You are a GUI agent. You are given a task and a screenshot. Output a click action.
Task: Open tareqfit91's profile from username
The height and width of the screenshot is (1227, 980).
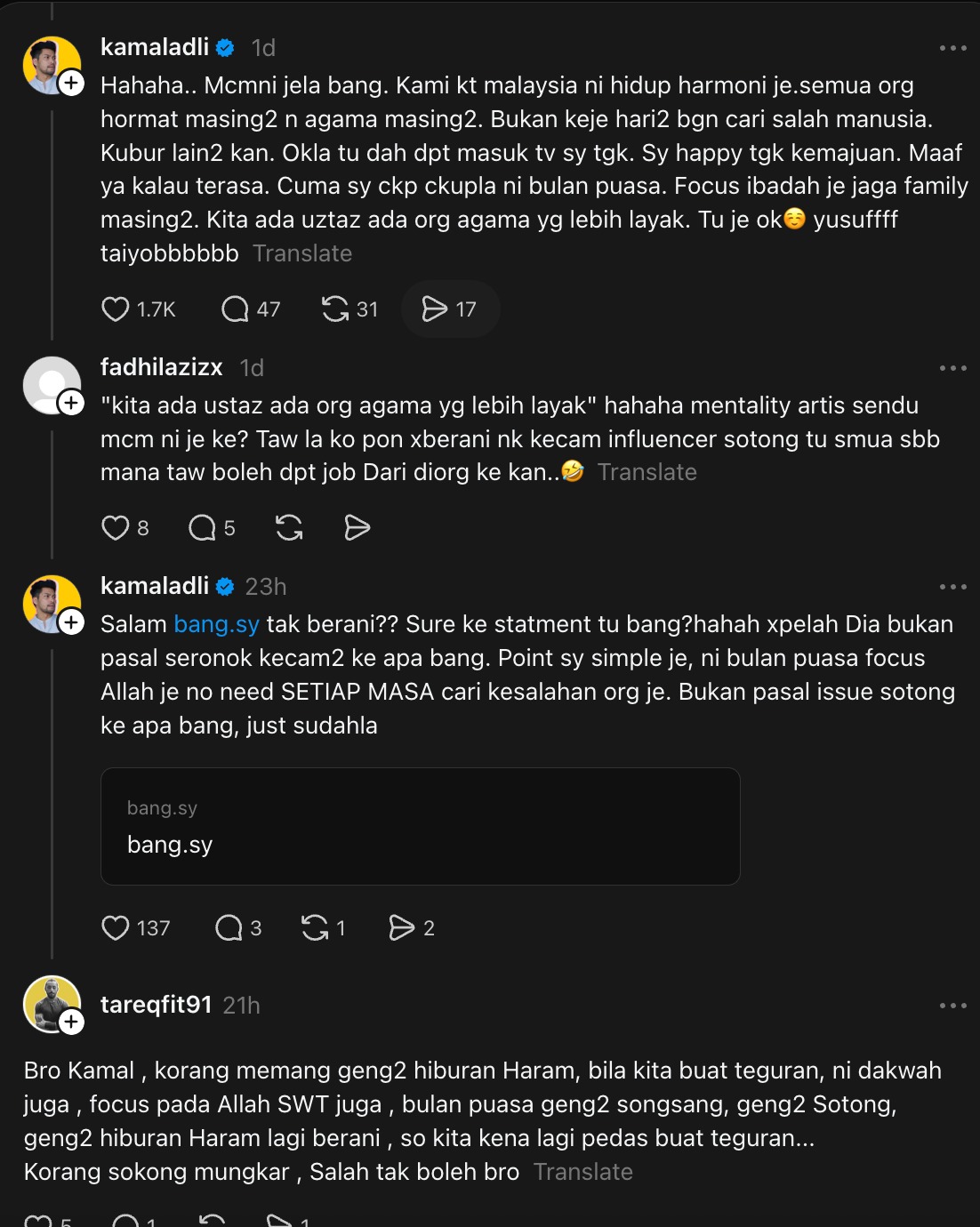156,1005
